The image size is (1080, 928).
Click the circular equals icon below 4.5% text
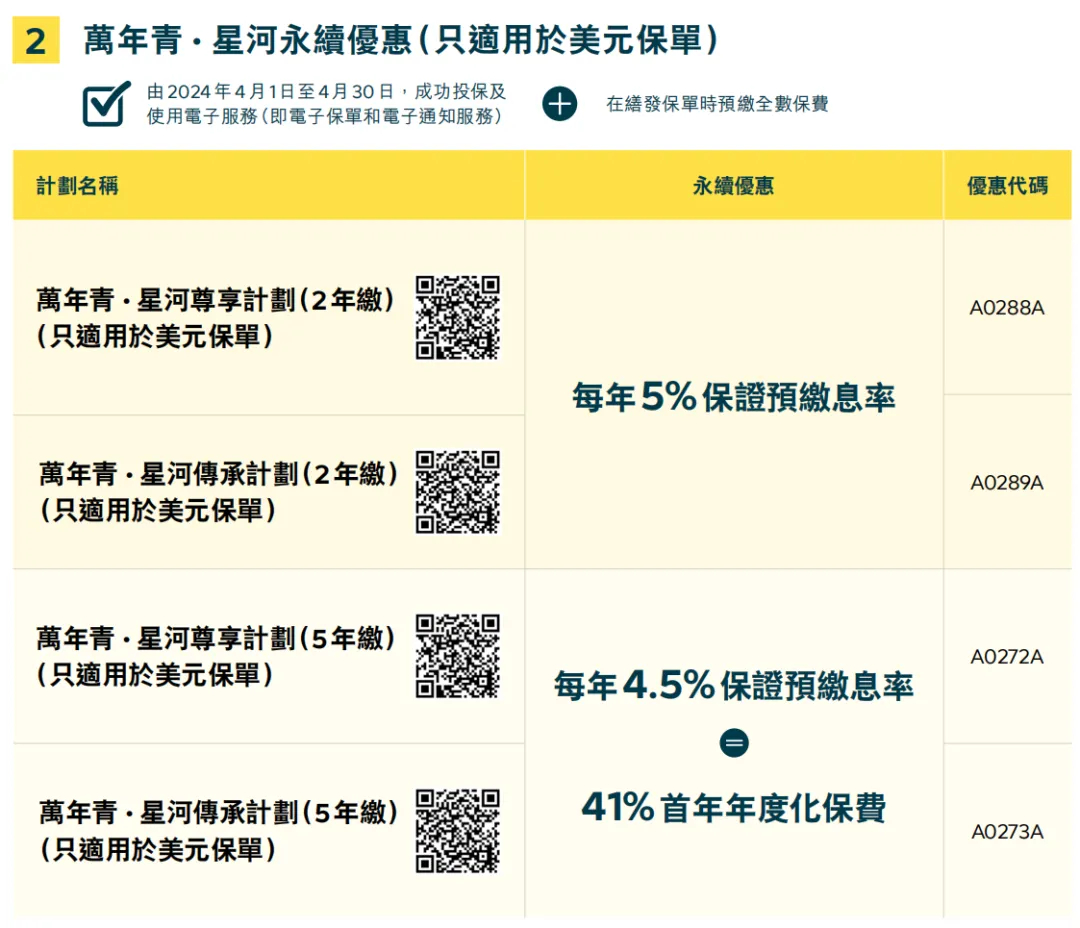(734, 743)
